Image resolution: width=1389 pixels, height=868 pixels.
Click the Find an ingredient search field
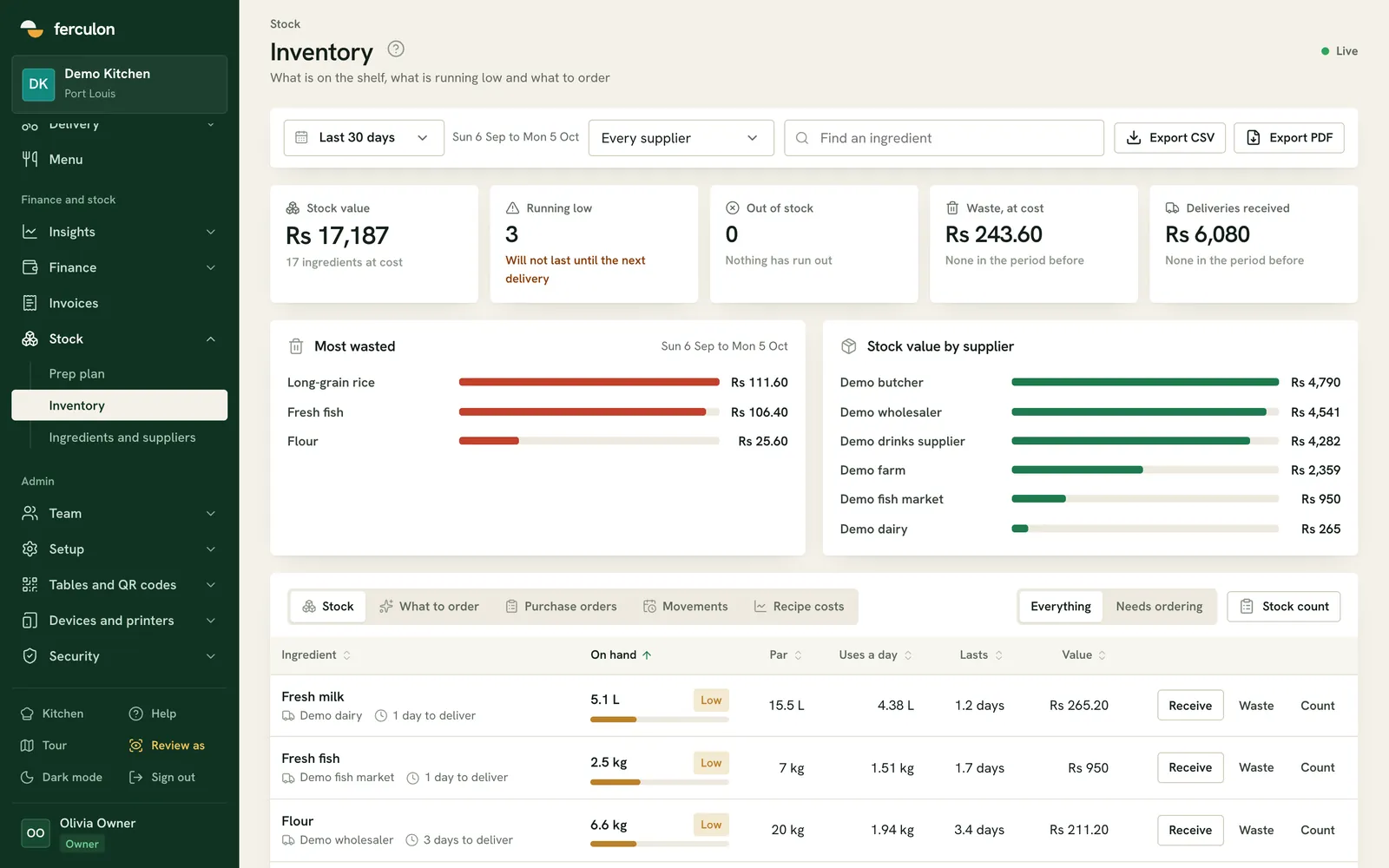pyautogui.click(x=944, y=138)
